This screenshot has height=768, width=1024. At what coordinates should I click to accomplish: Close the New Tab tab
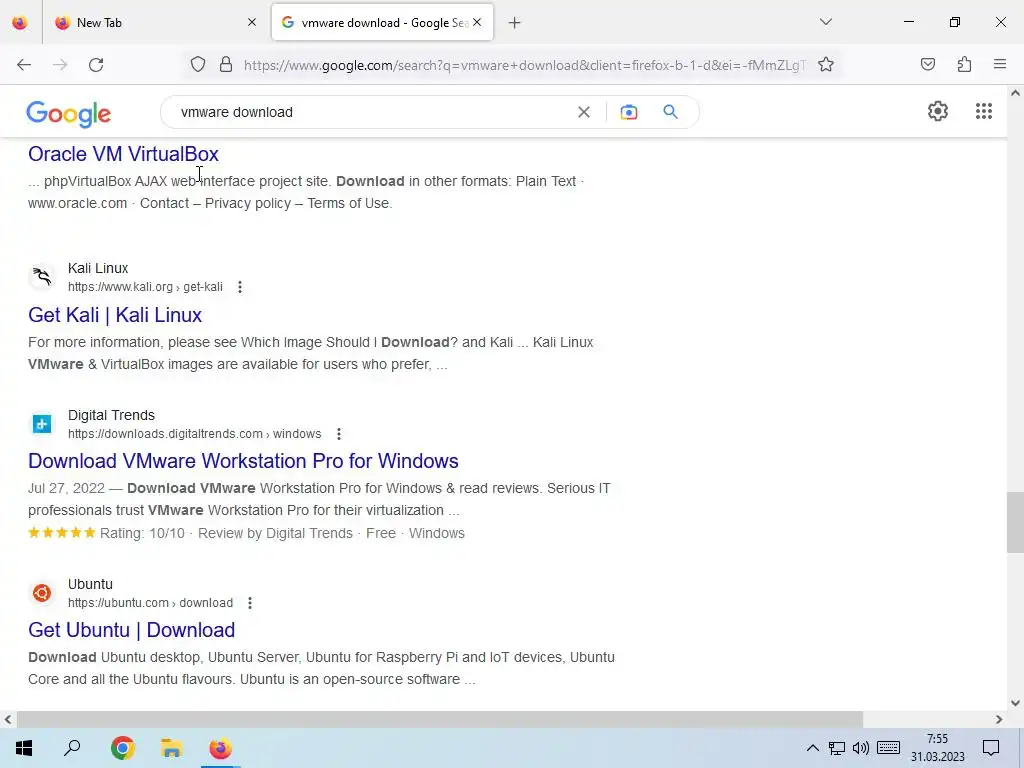click(252, 22)
